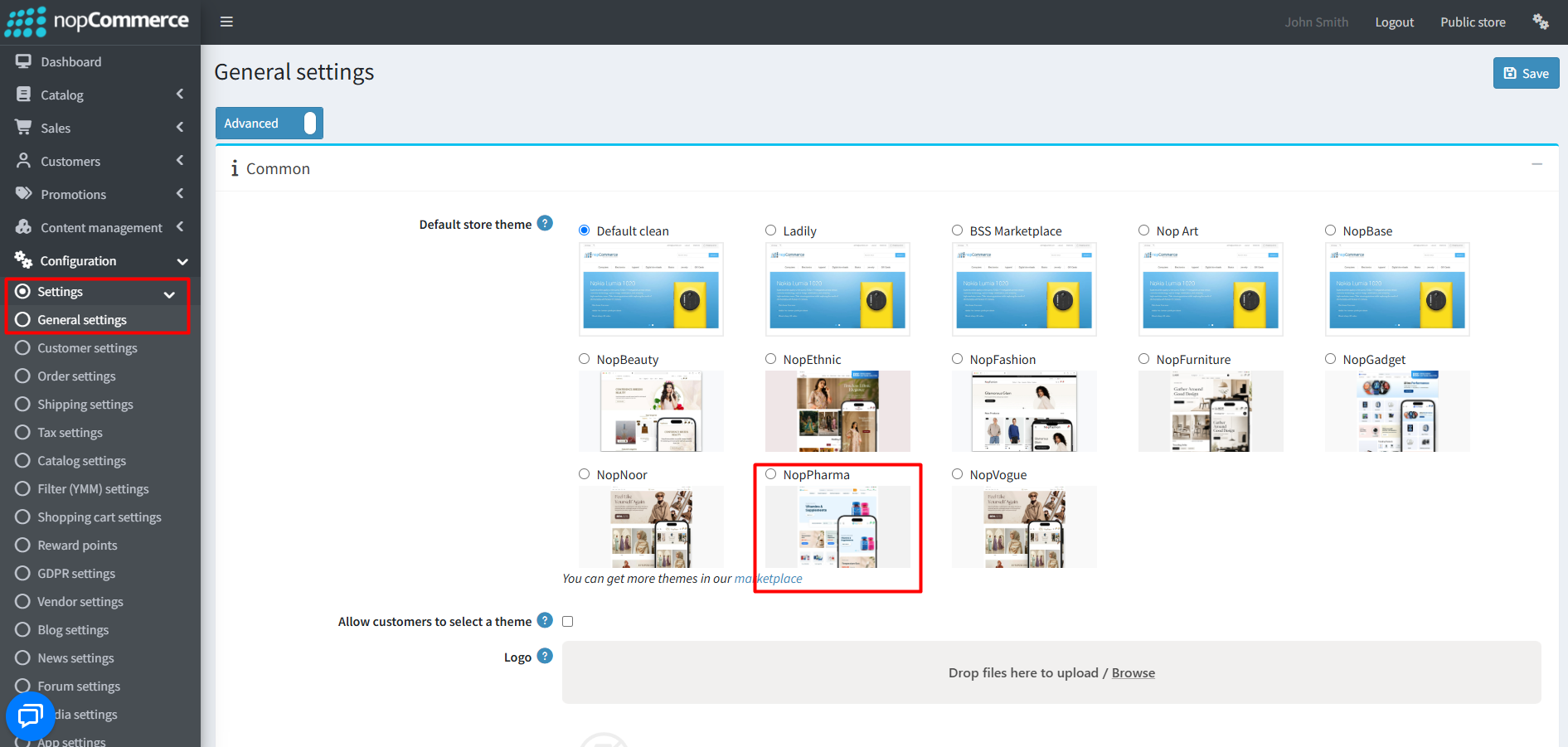Open the gears icon in top-right header

(1541, 22)
